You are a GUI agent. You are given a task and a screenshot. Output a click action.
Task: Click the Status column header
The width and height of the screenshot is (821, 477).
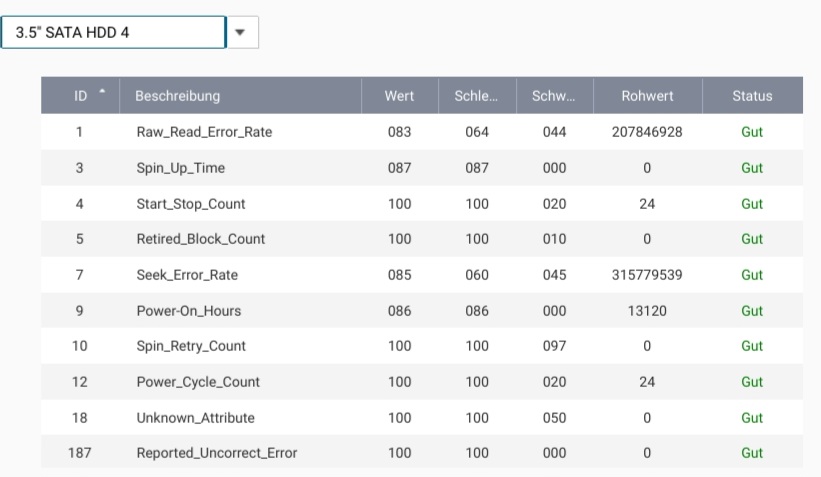752,96
